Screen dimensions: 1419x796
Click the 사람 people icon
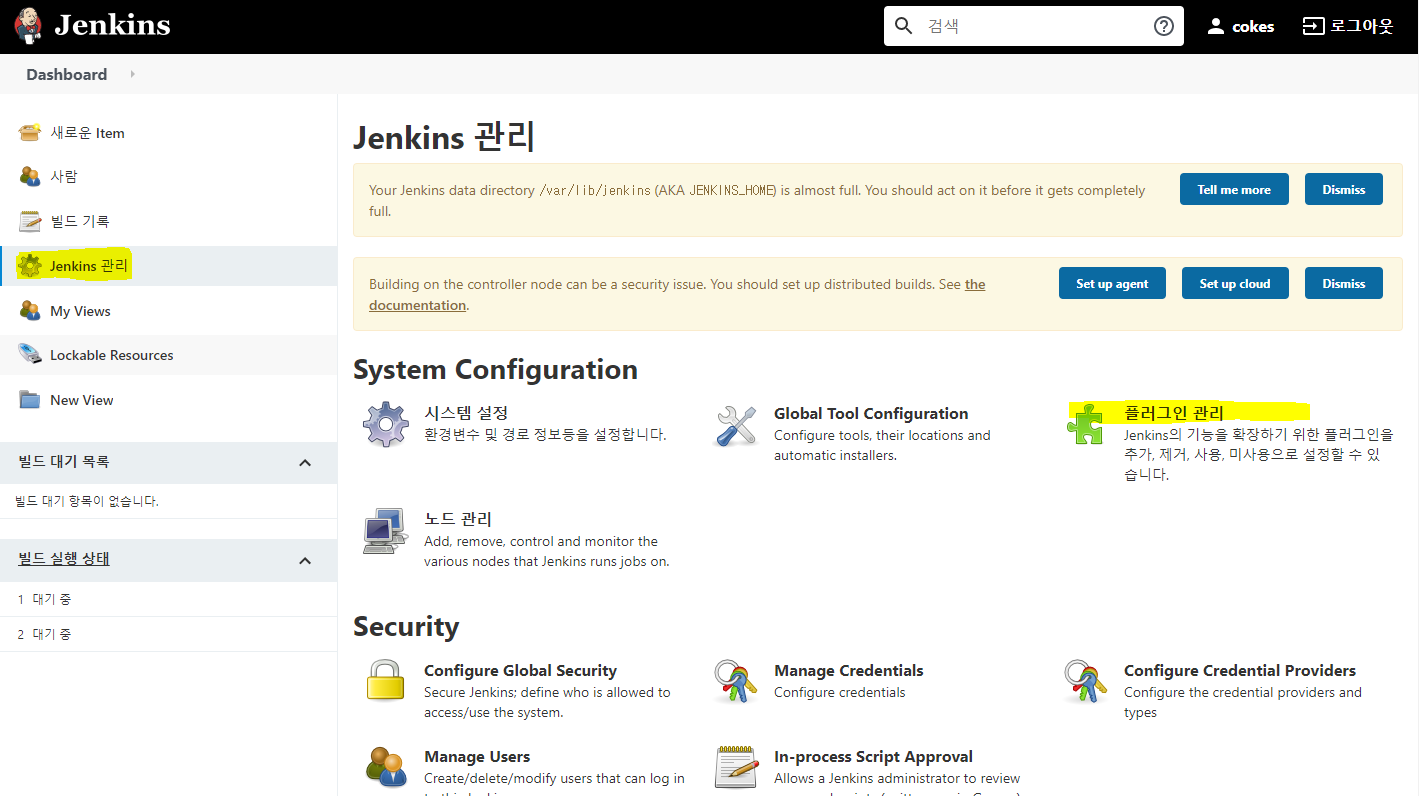pos(31,176)
